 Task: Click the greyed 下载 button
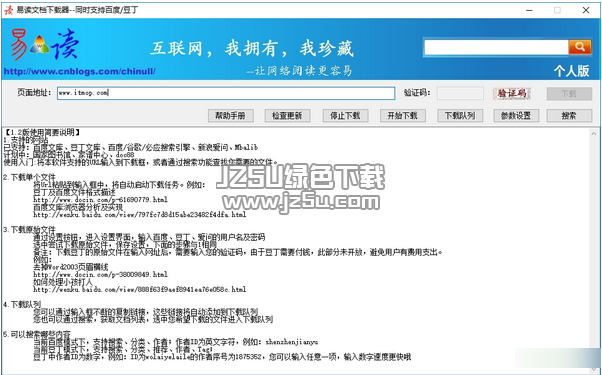click(569, 94)
